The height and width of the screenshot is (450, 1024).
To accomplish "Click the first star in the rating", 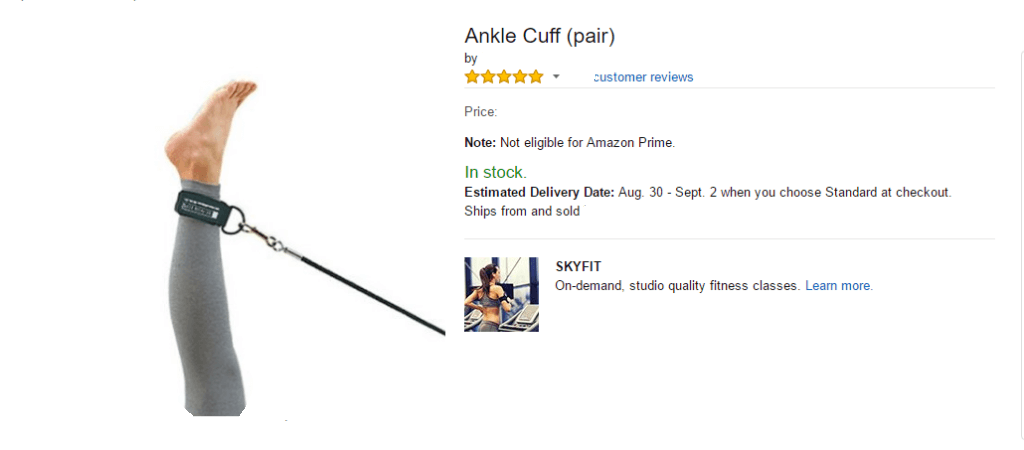I will [473, 77].
